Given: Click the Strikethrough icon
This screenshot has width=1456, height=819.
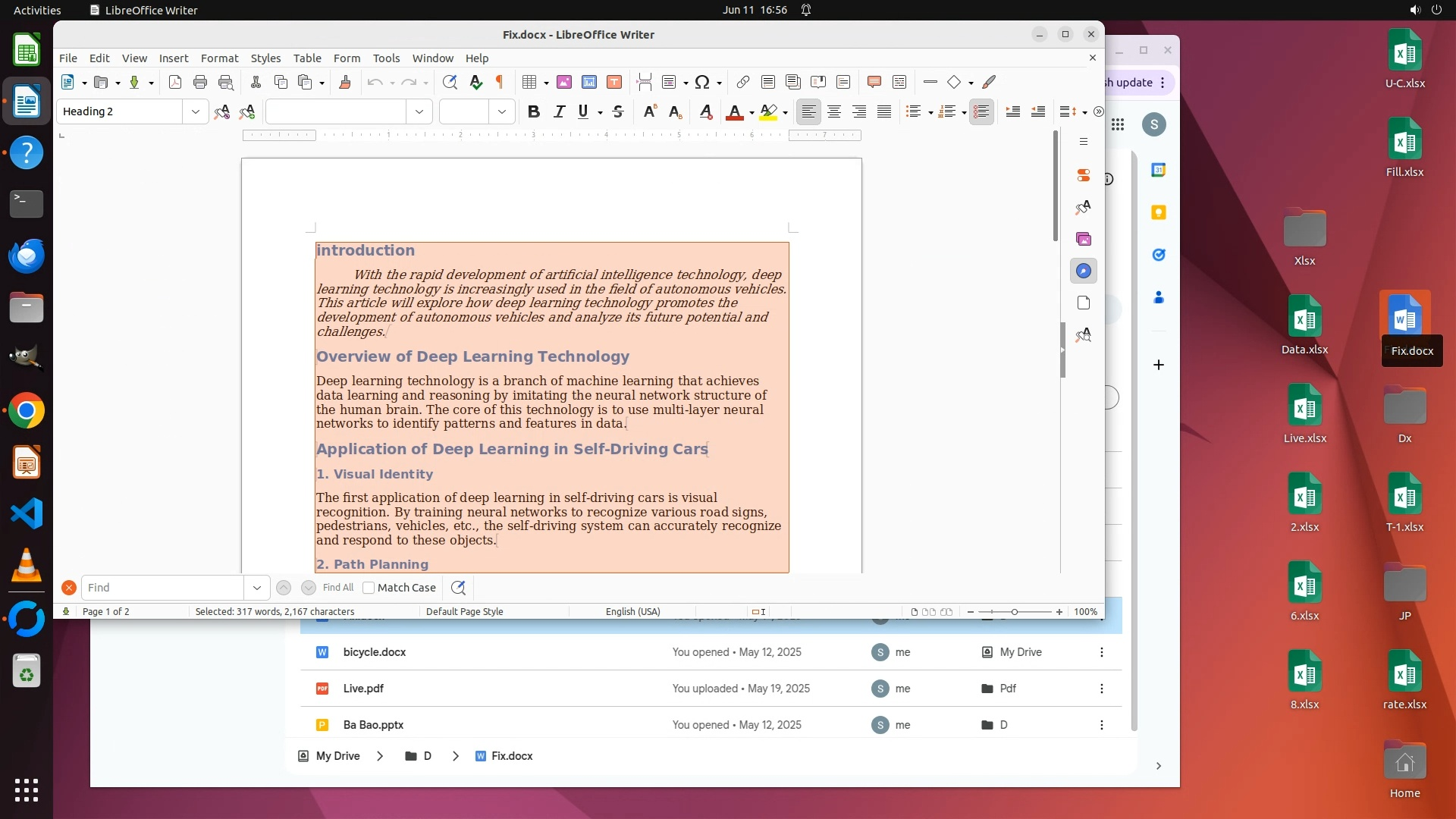Looking at the screenshot, I should click(618, 111).
